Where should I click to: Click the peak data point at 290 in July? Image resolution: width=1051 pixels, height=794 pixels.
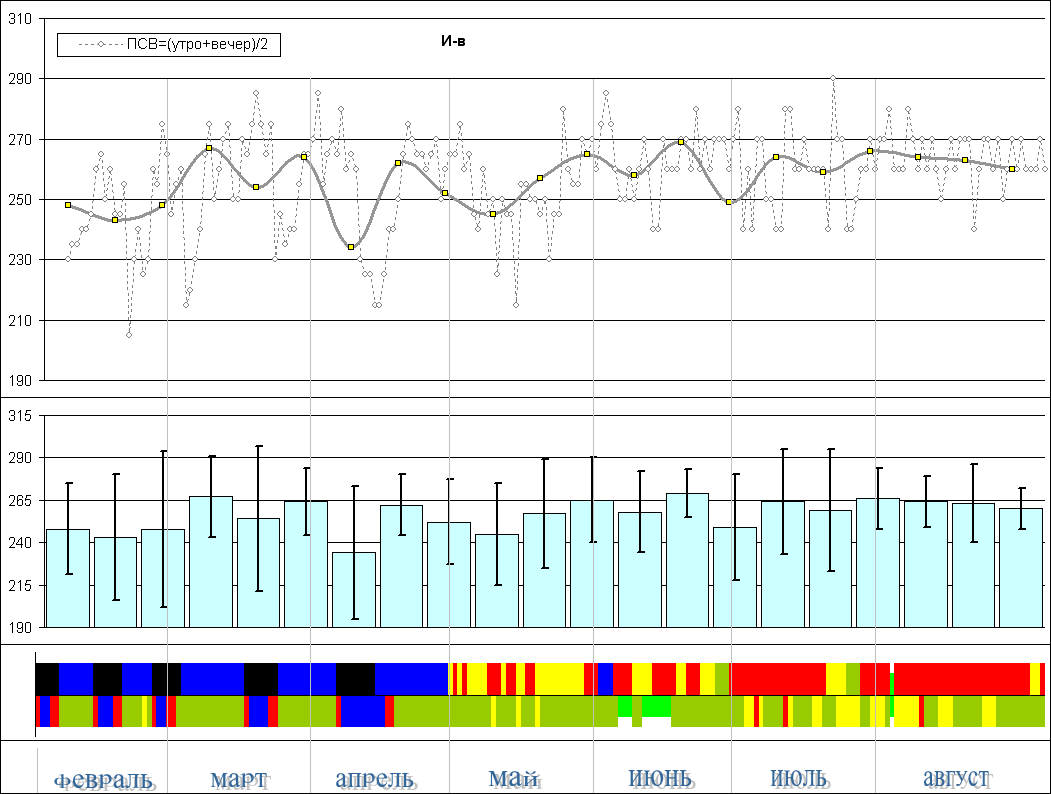[x=833, y=78]
